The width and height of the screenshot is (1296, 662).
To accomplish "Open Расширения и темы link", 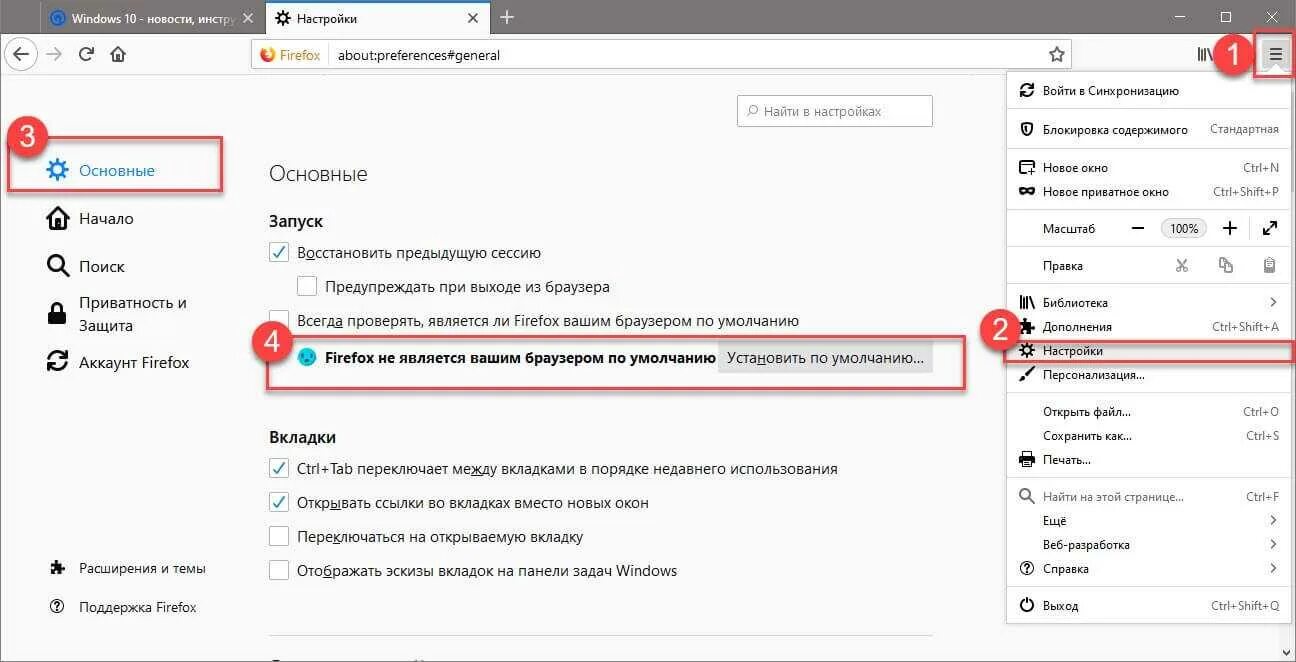I will tap(128, 568).
